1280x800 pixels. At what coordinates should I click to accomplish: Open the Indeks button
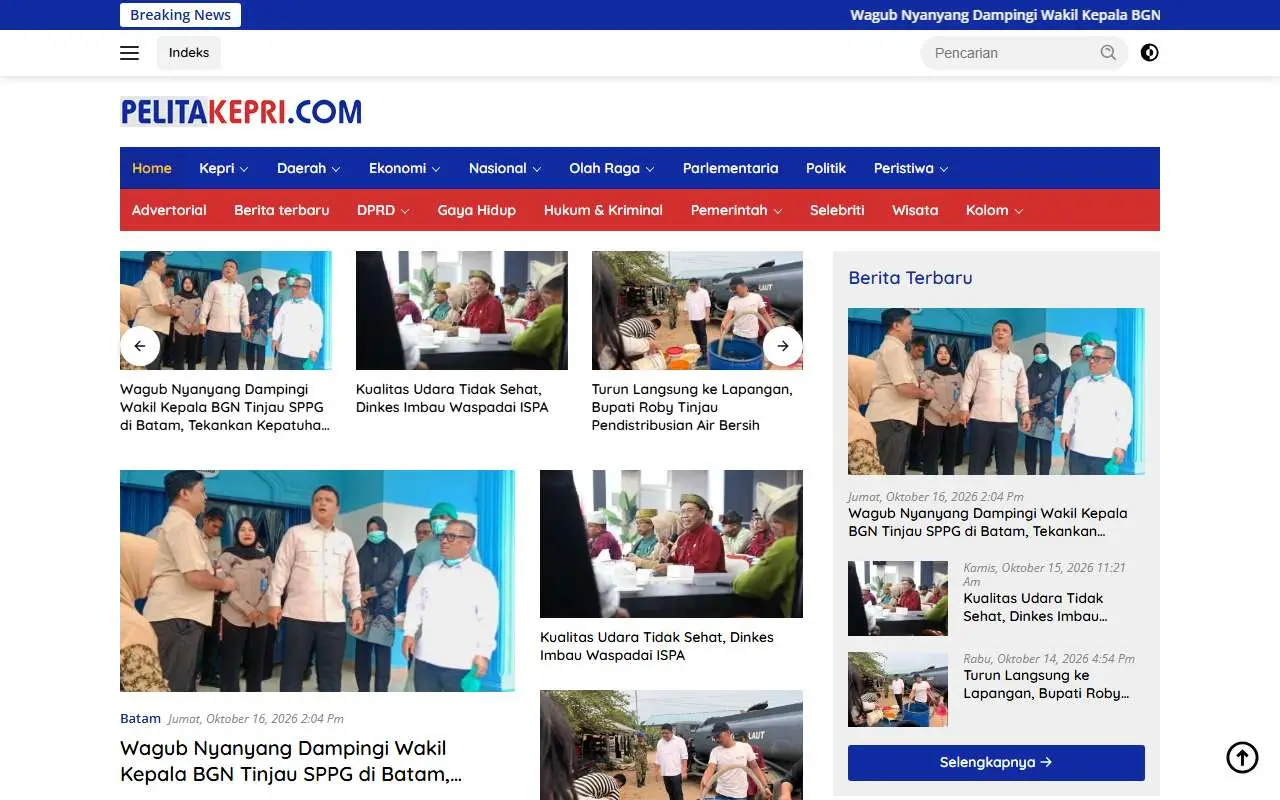pos(189,53)
